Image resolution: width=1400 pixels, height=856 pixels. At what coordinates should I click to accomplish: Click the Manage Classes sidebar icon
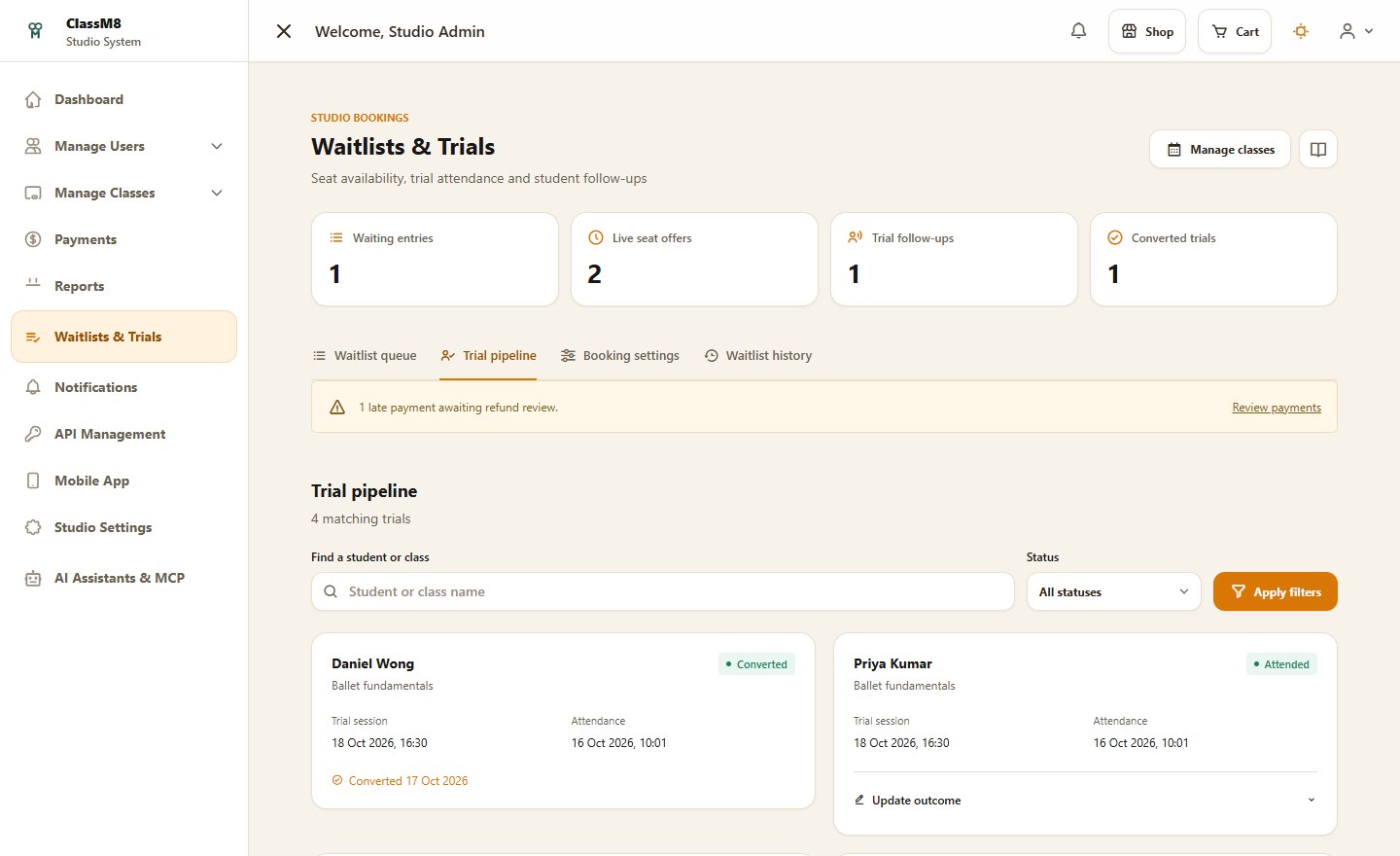33,193
